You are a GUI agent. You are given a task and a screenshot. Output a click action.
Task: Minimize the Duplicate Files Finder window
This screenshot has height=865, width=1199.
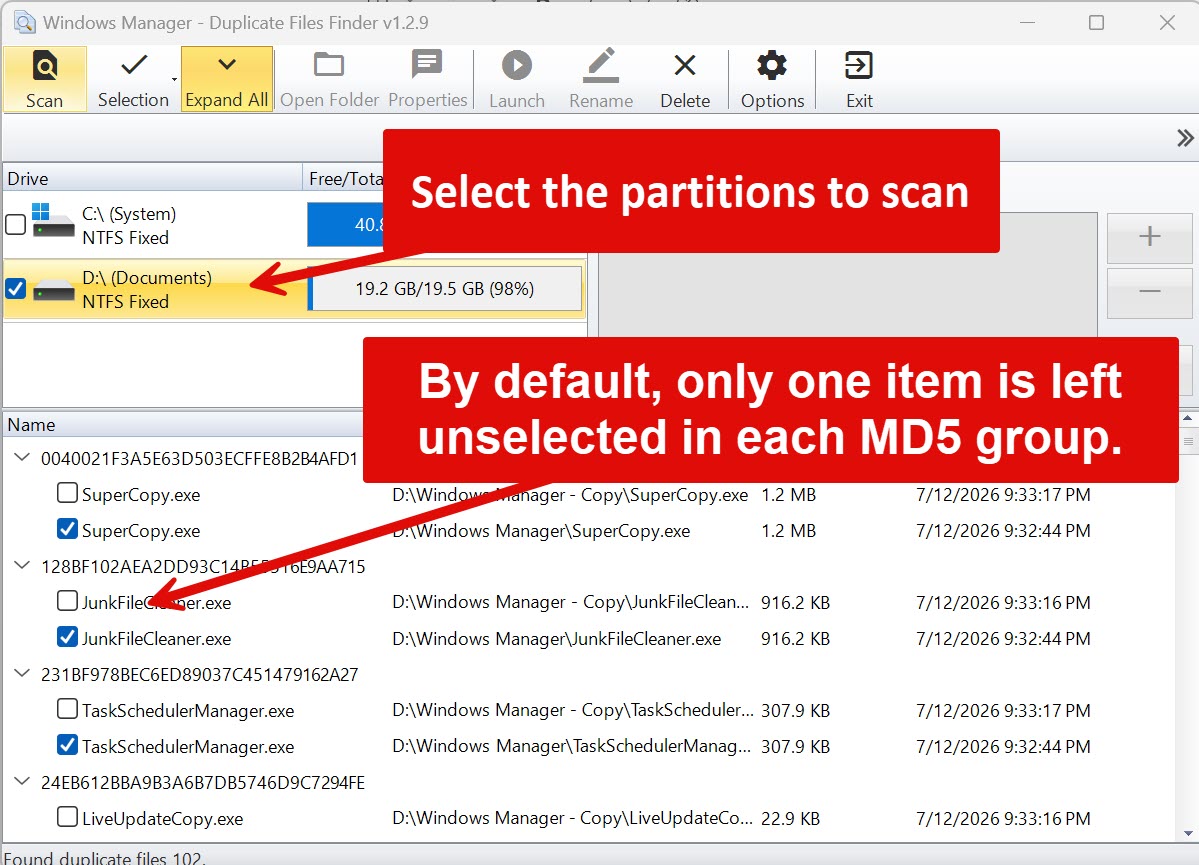click(1027, 23)
